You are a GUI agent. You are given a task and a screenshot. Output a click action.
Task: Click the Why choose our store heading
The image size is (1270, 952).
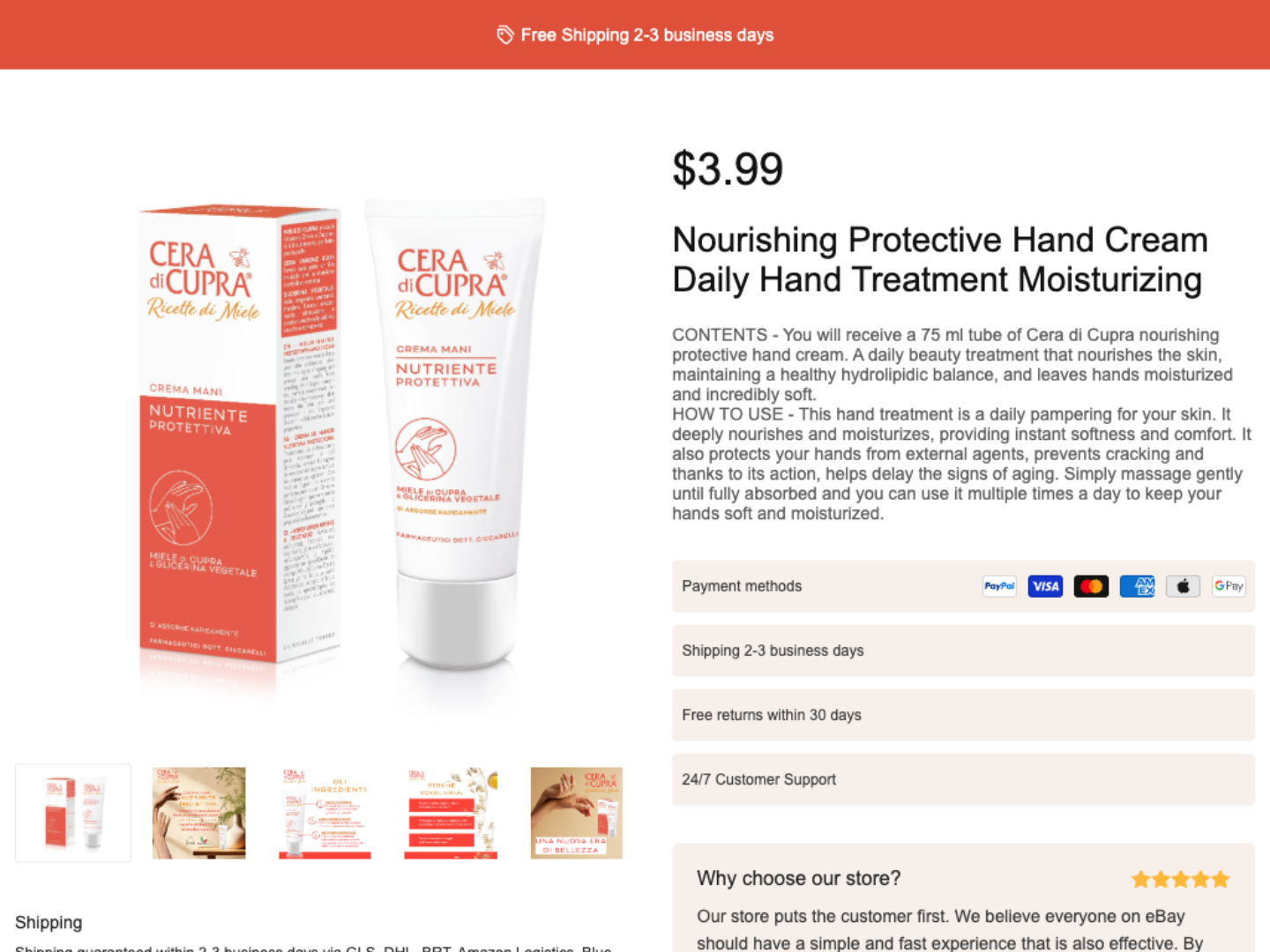(x=799, y=878)
